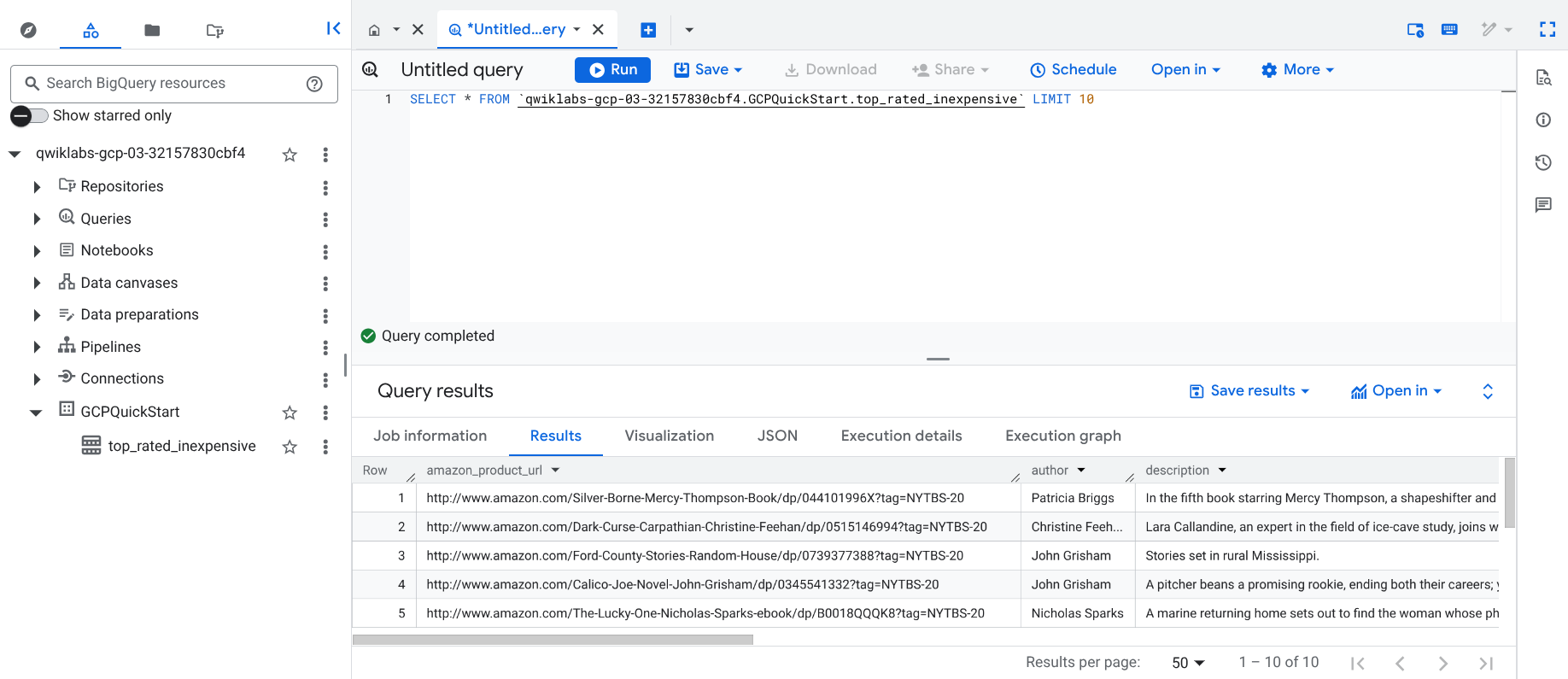Open the query info icon in right rail
The image size is (1568, 679).
tap(1543, 120)
